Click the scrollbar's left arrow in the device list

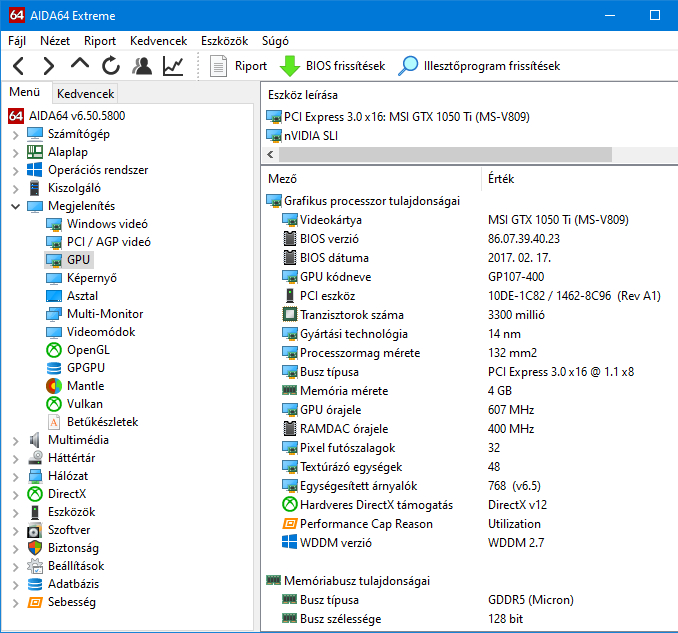[x=271, y=154]
